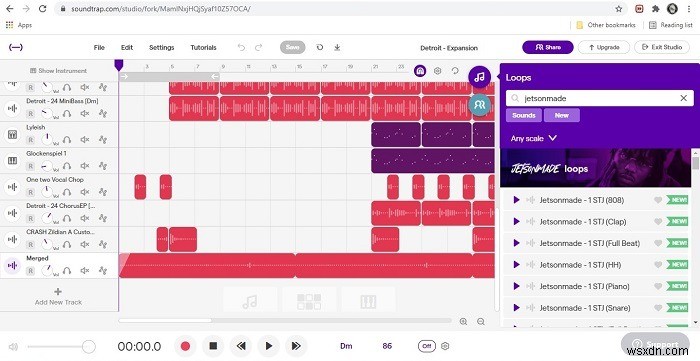The image size is (700, 361).
Task: Mute the Glockenspiel 1 track
Action: click(x=85, y=166)
